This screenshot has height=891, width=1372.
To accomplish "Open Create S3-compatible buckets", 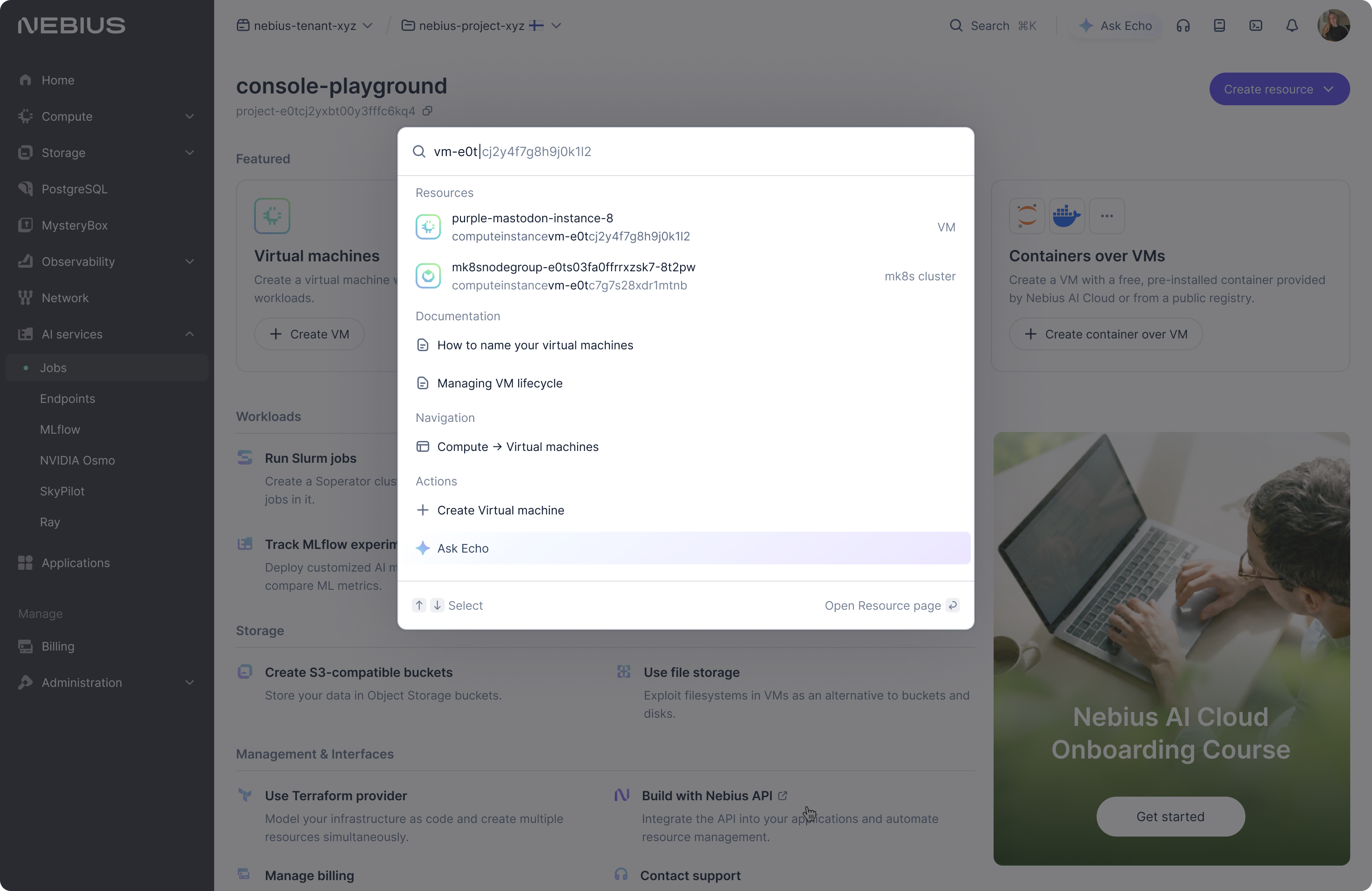I will (x=358, y=673).
